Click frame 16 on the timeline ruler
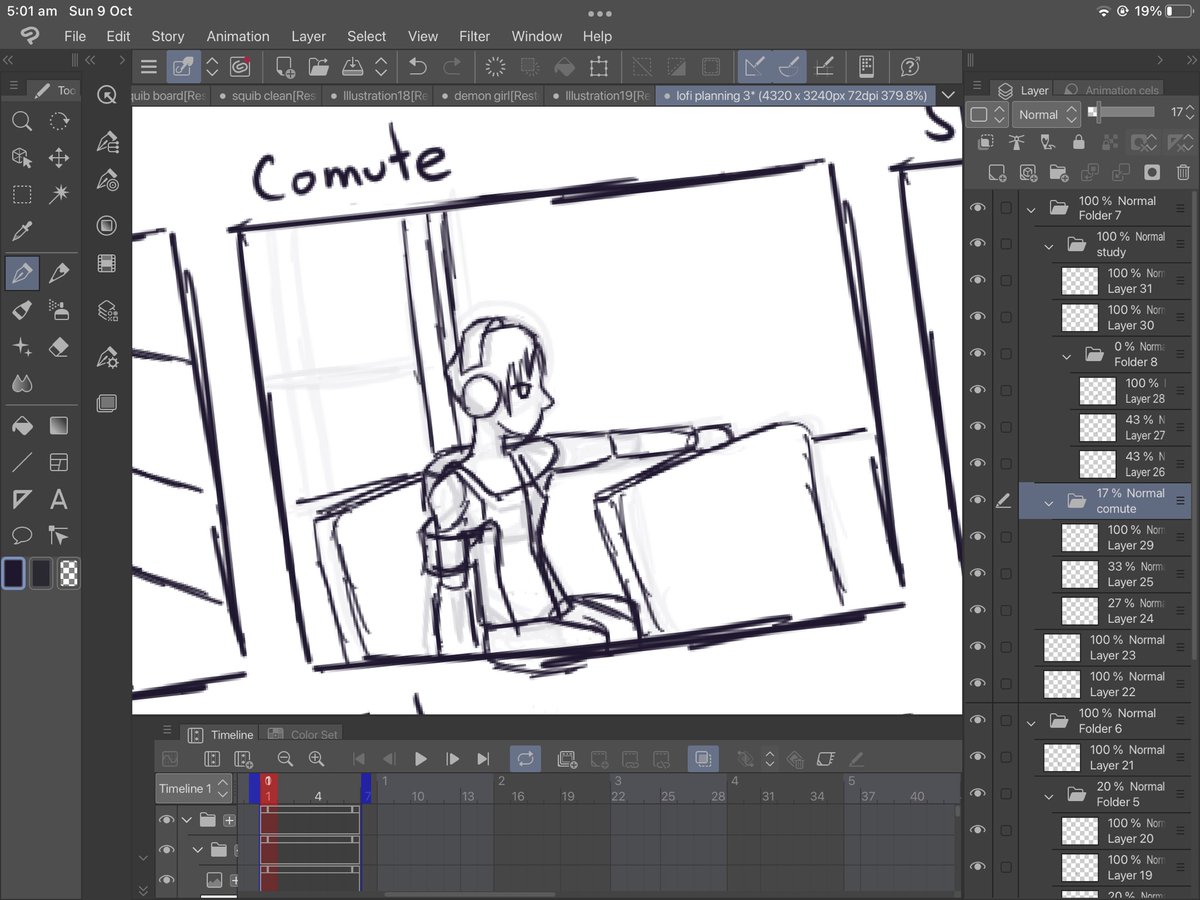 tap(518, 796)
